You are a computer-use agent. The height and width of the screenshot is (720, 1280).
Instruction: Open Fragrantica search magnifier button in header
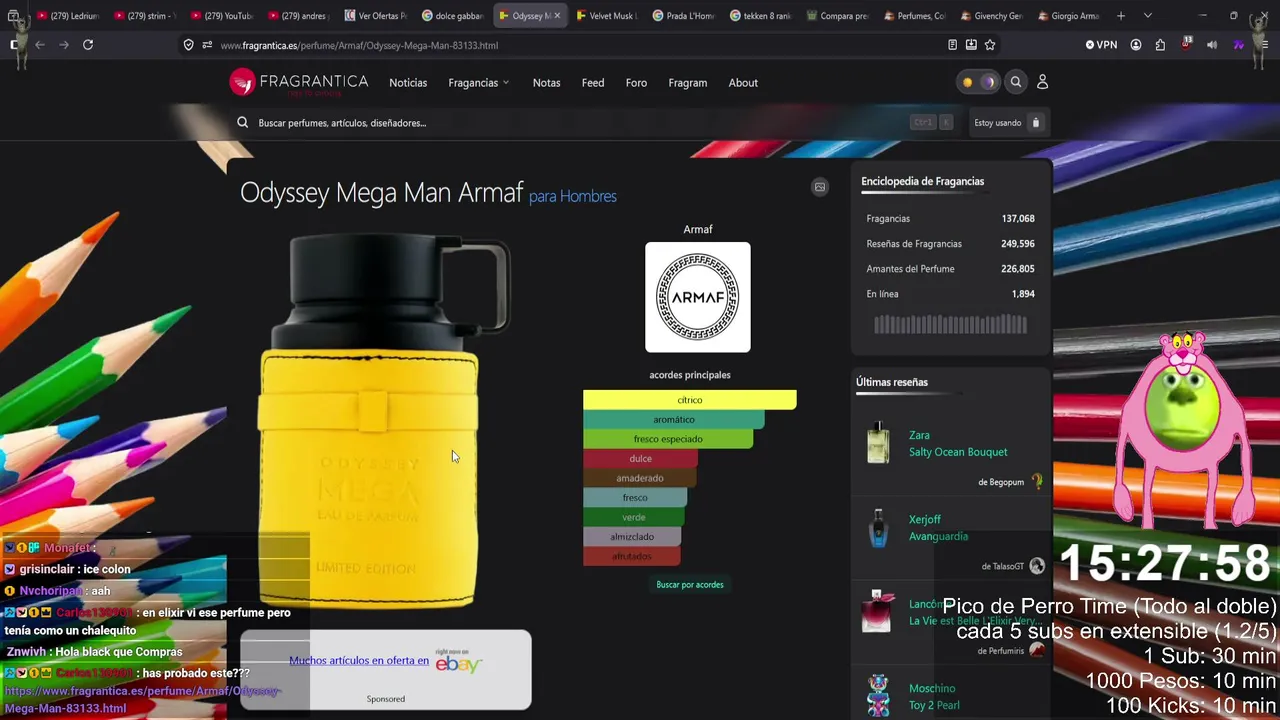pyautogui.click(x=1016, y=82)
